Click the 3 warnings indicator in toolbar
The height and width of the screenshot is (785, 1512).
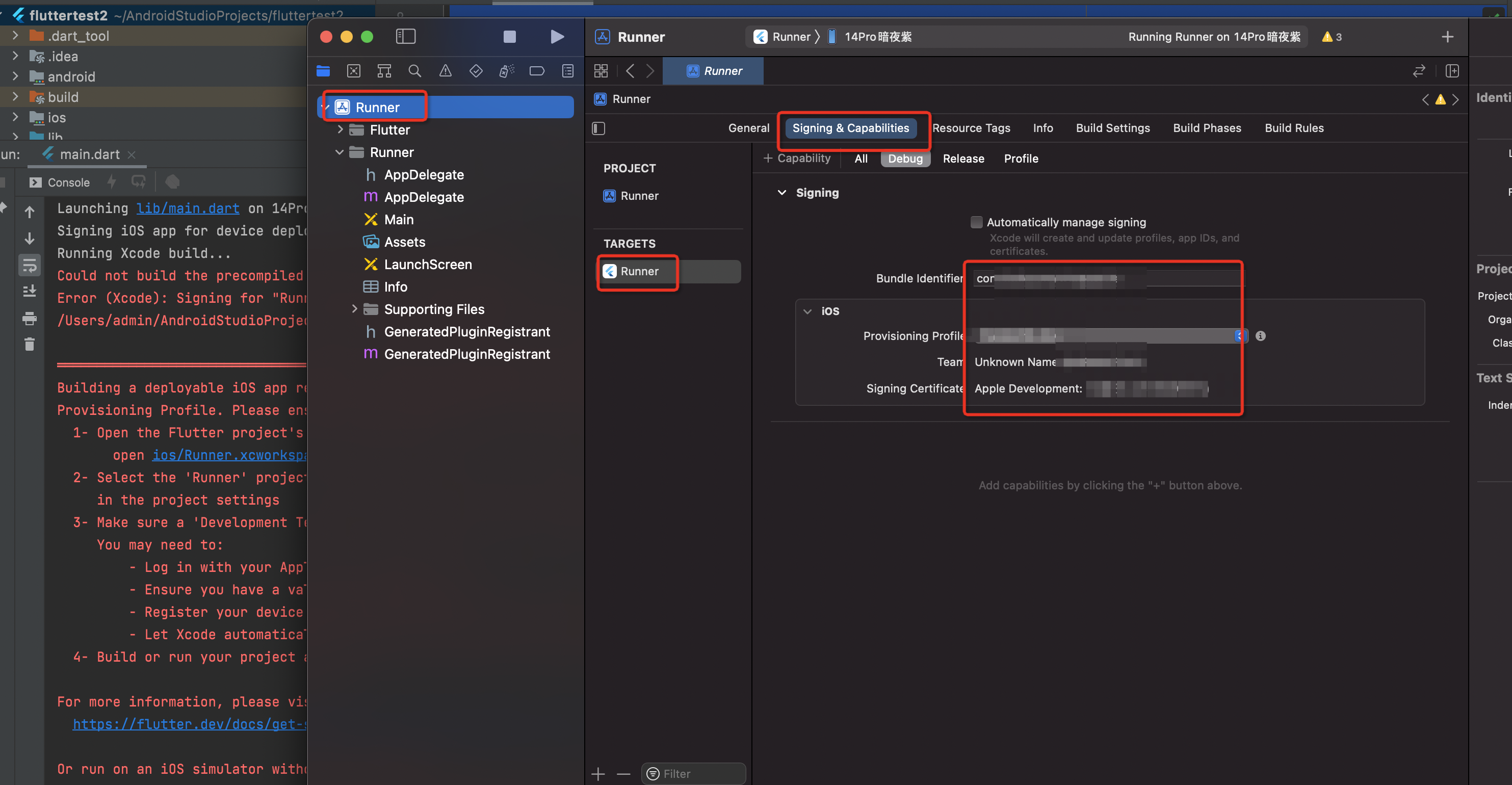coord(1331,37)
